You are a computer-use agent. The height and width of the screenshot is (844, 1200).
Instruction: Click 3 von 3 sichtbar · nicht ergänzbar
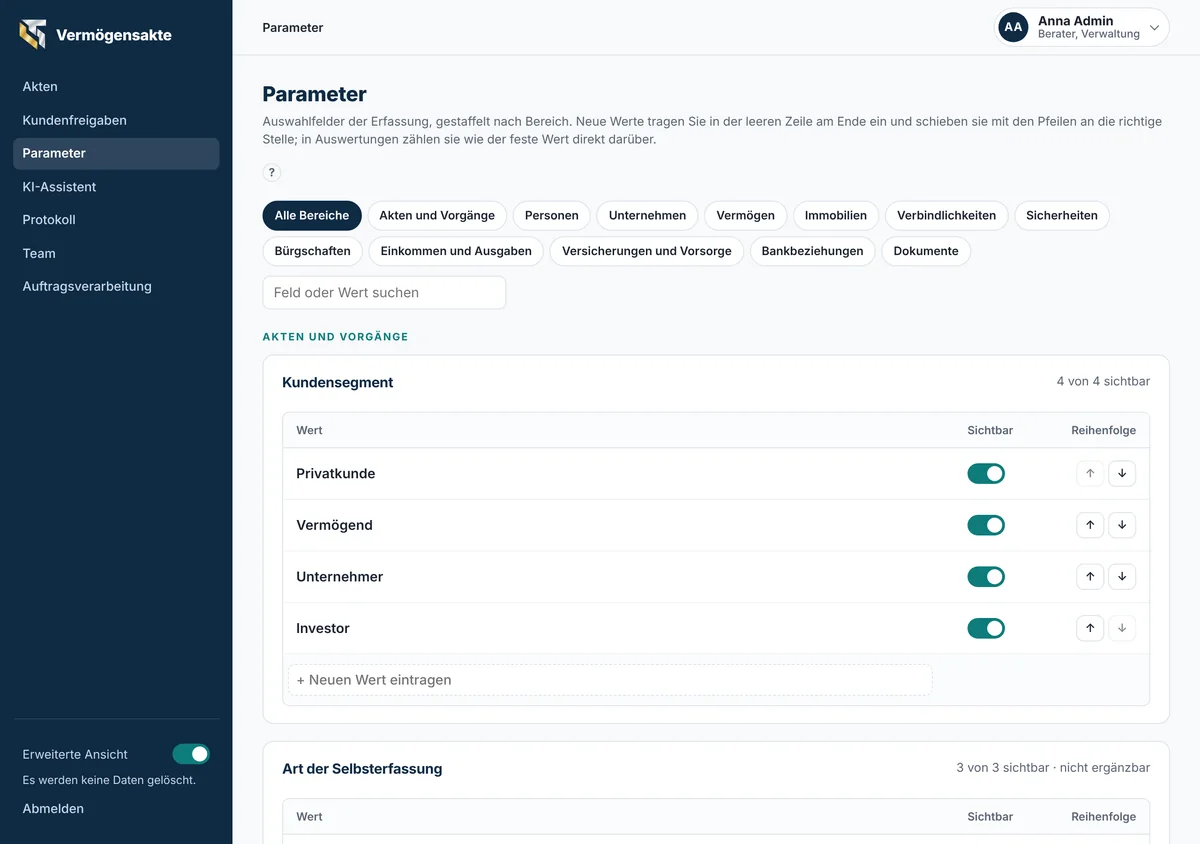(x=1053, y=768)
